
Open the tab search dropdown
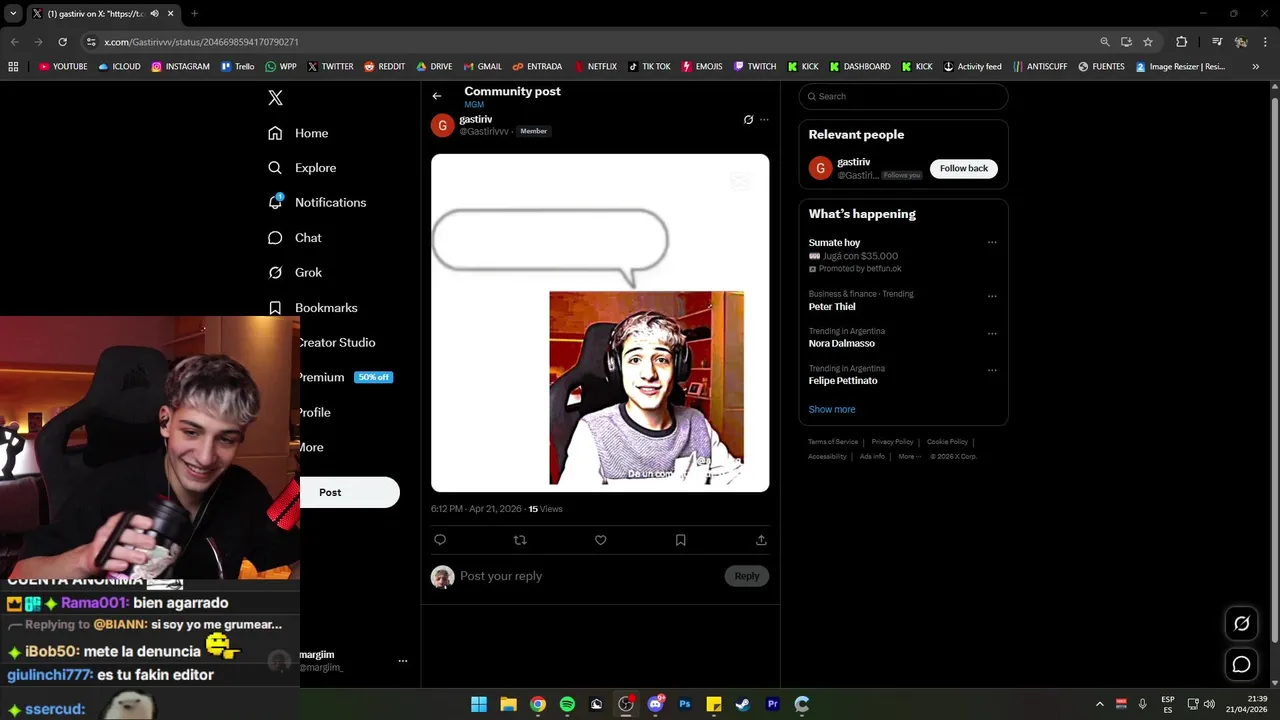click(13, 13)
